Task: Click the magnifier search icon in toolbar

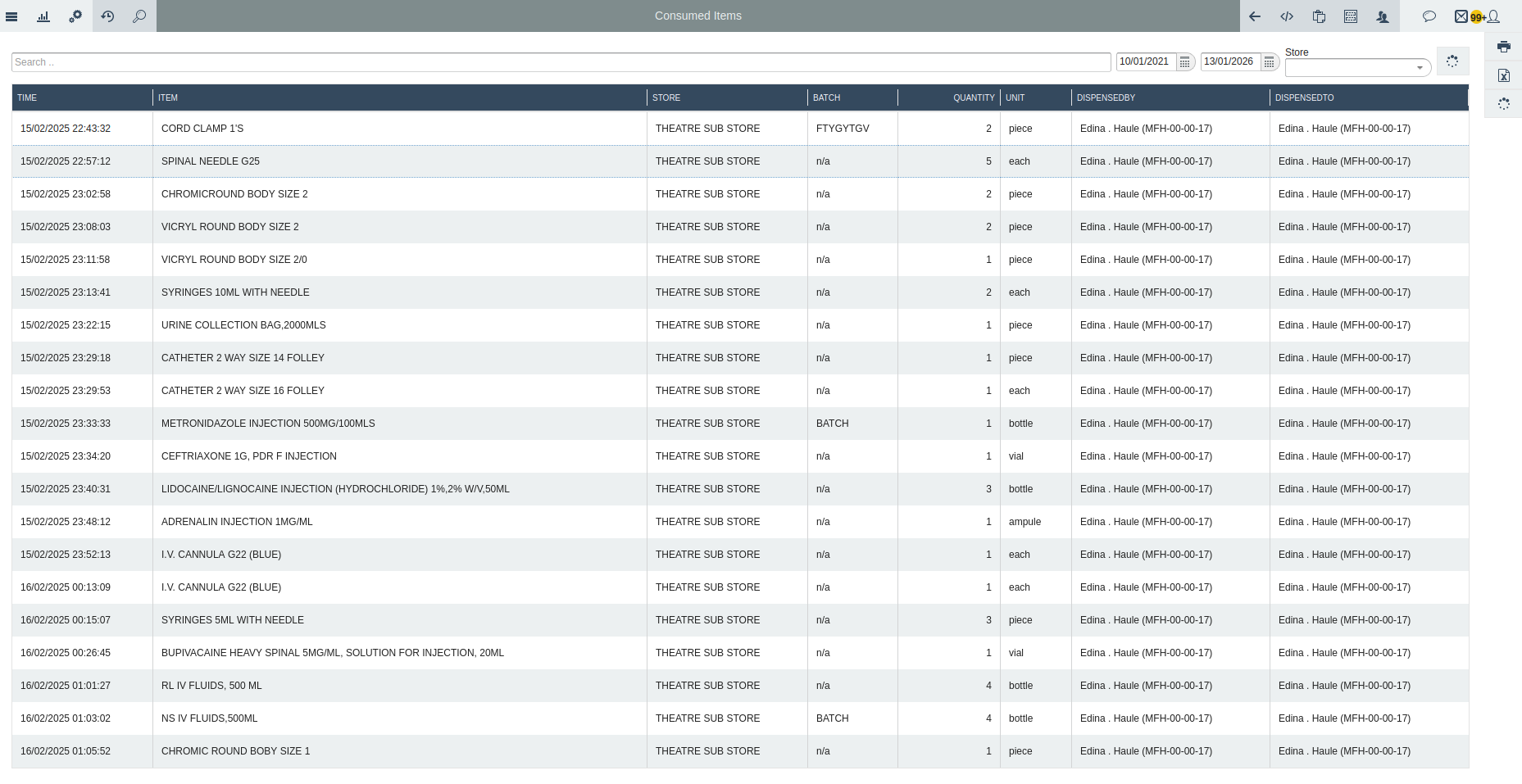Action: point(139,16)
